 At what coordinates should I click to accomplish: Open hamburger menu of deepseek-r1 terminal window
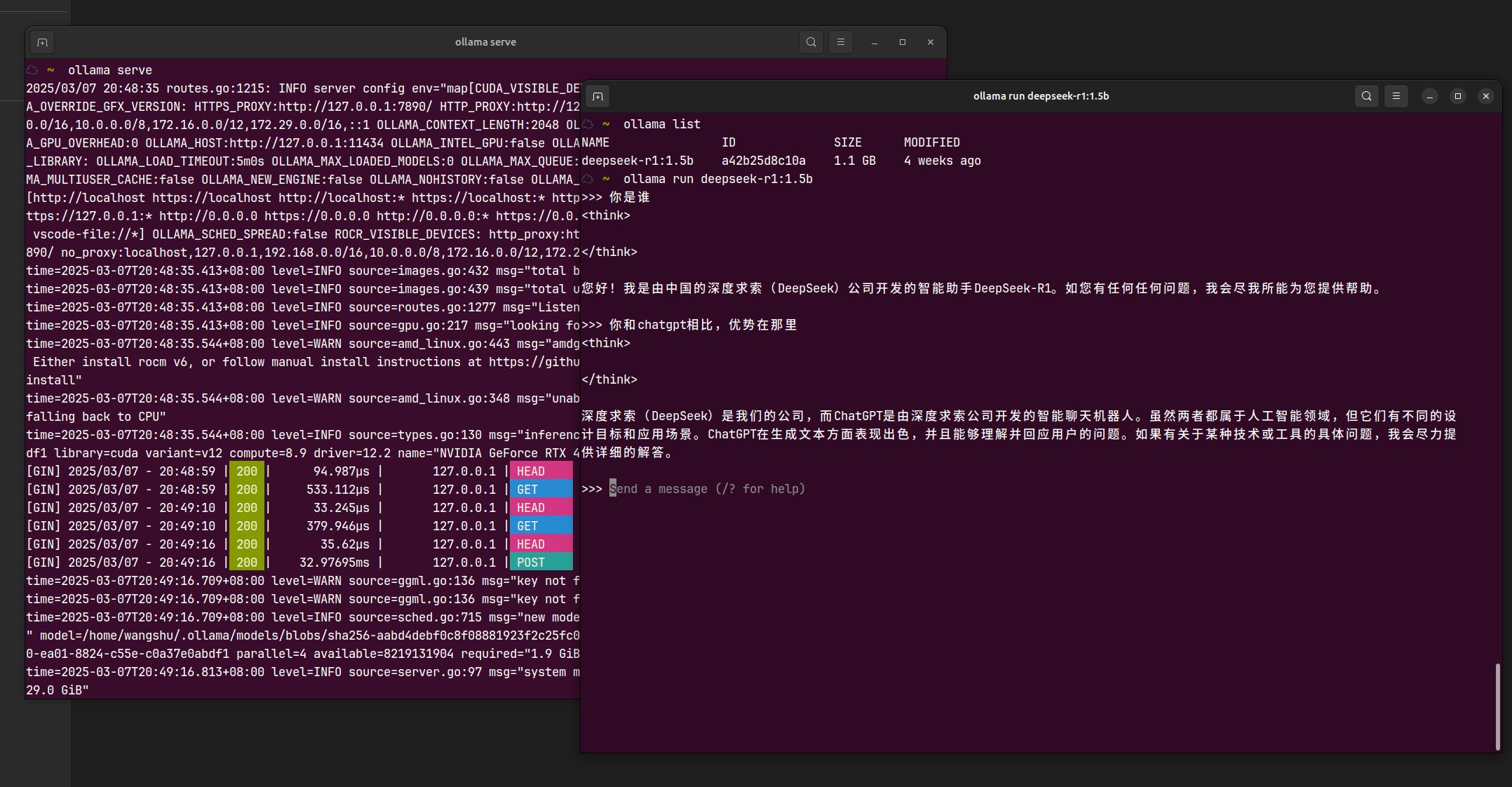[1396, 96]
